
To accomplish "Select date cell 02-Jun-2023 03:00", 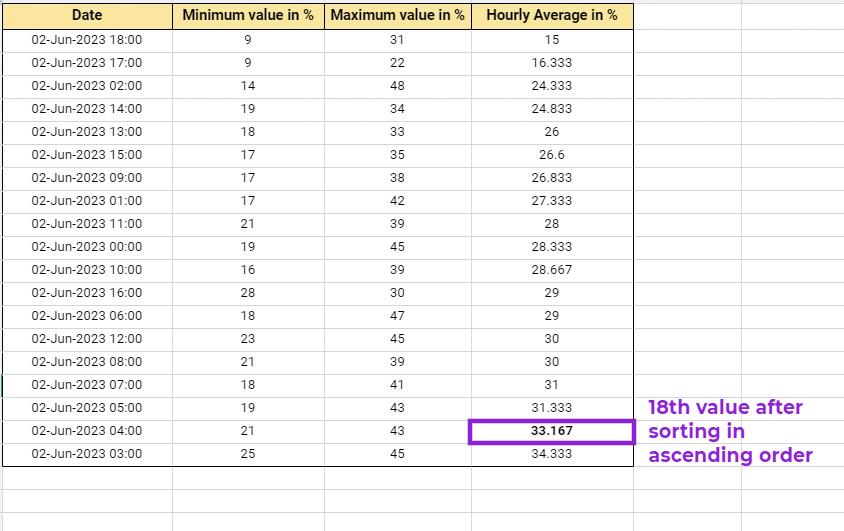I will click(87, 454).
